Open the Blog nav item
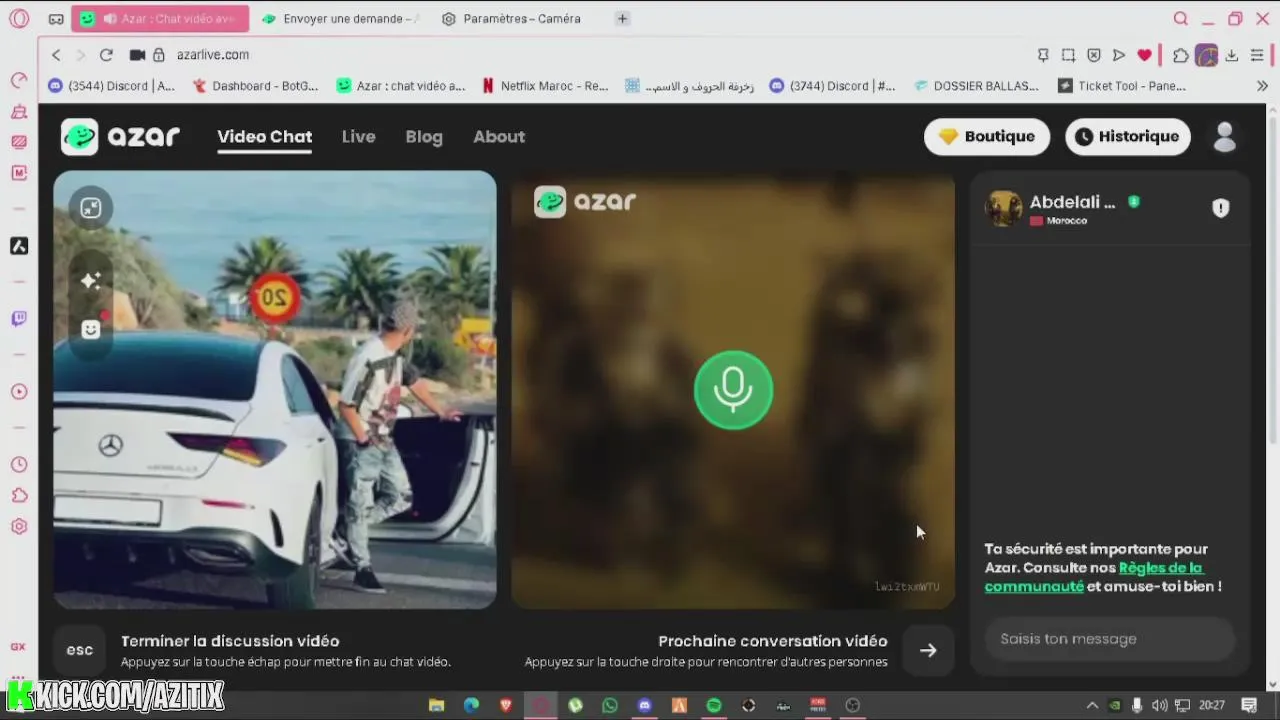 [424, 137]
